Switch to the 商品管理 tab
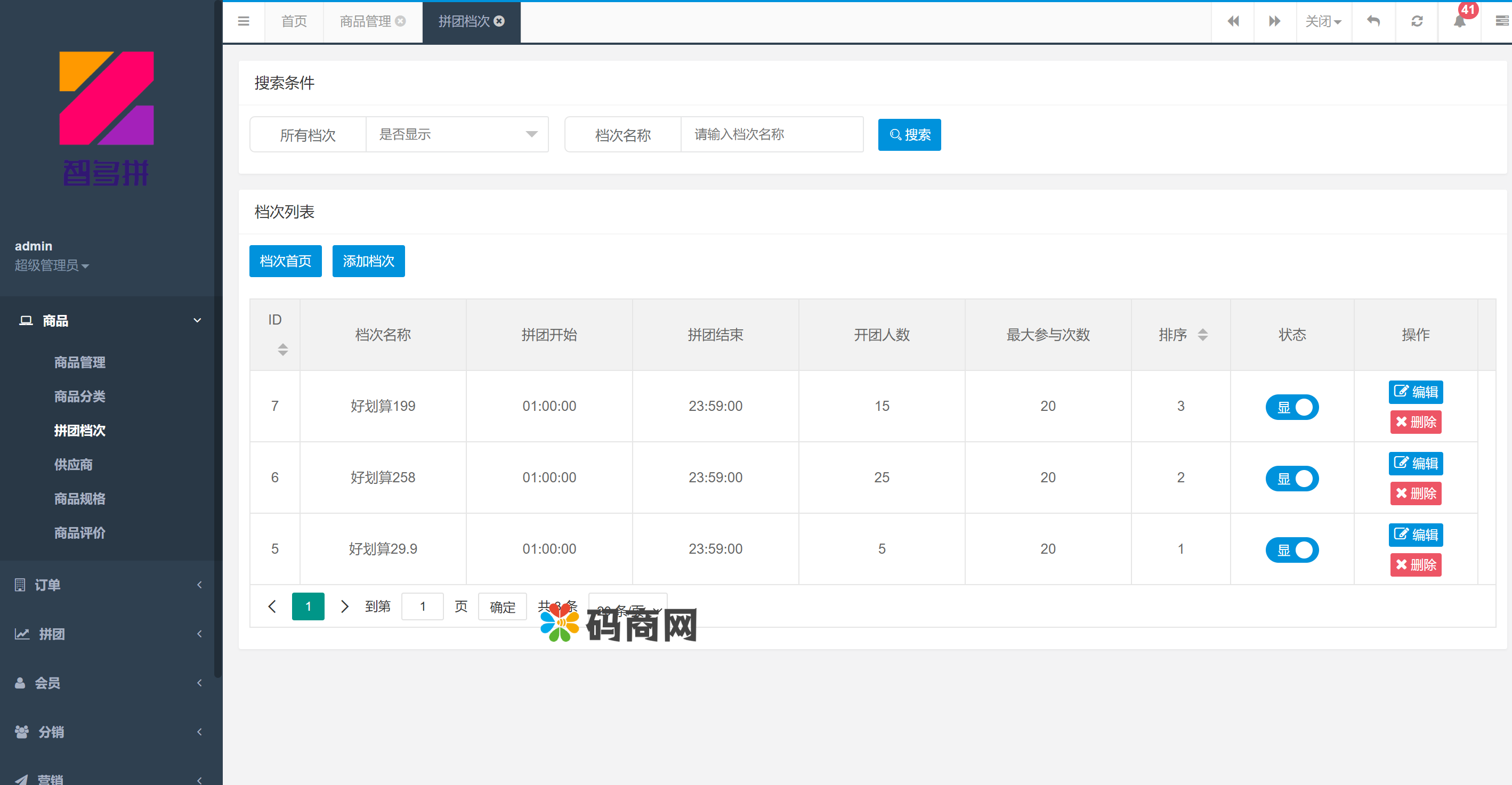 tap(365, 22)
